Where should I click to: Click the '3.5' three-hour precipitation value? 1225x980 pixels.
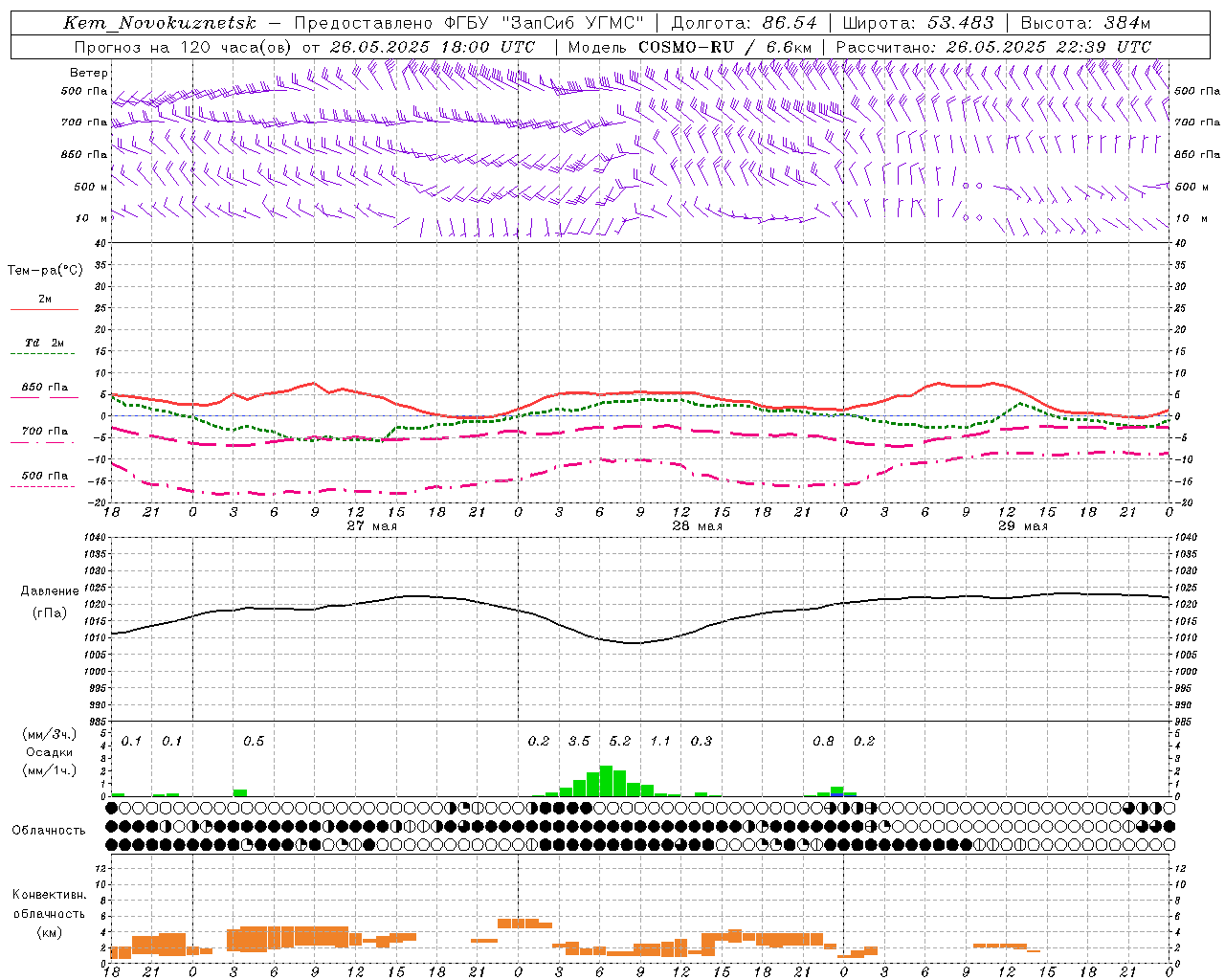coord(579,742)
